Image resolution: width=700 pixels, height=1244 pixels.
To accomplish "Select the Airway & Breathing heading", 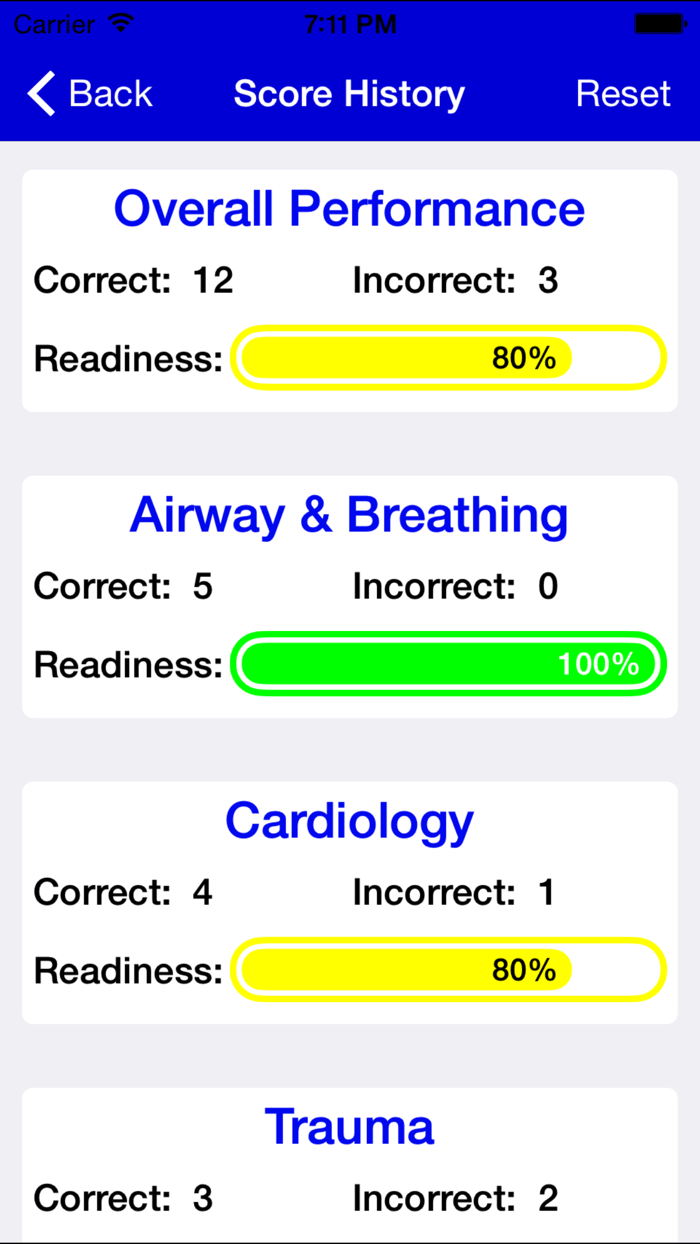I will tap(349, 515).
